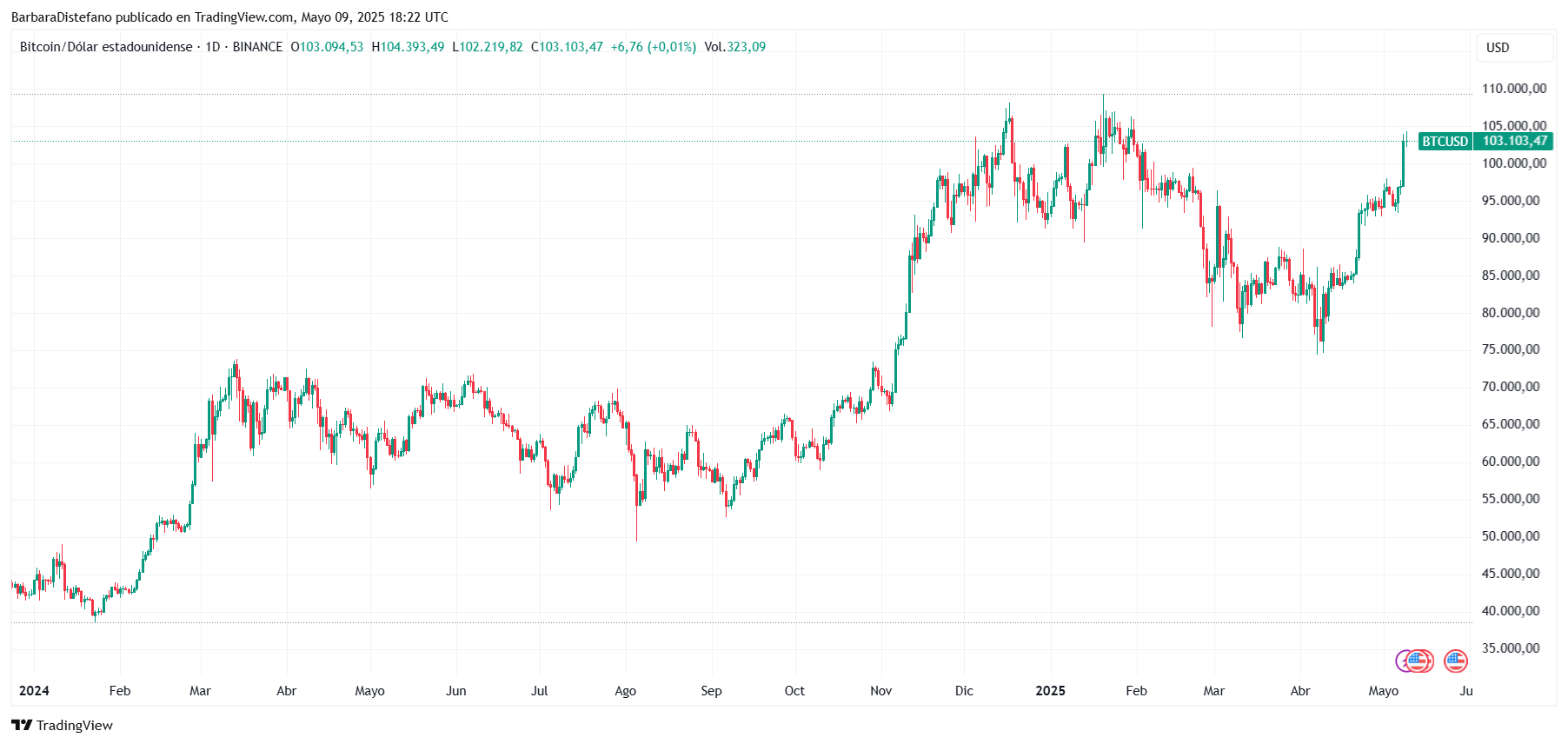Click the Ago label on time axis
The width and height of the screenshot is (1568, 744).
[x=625, y=691]
